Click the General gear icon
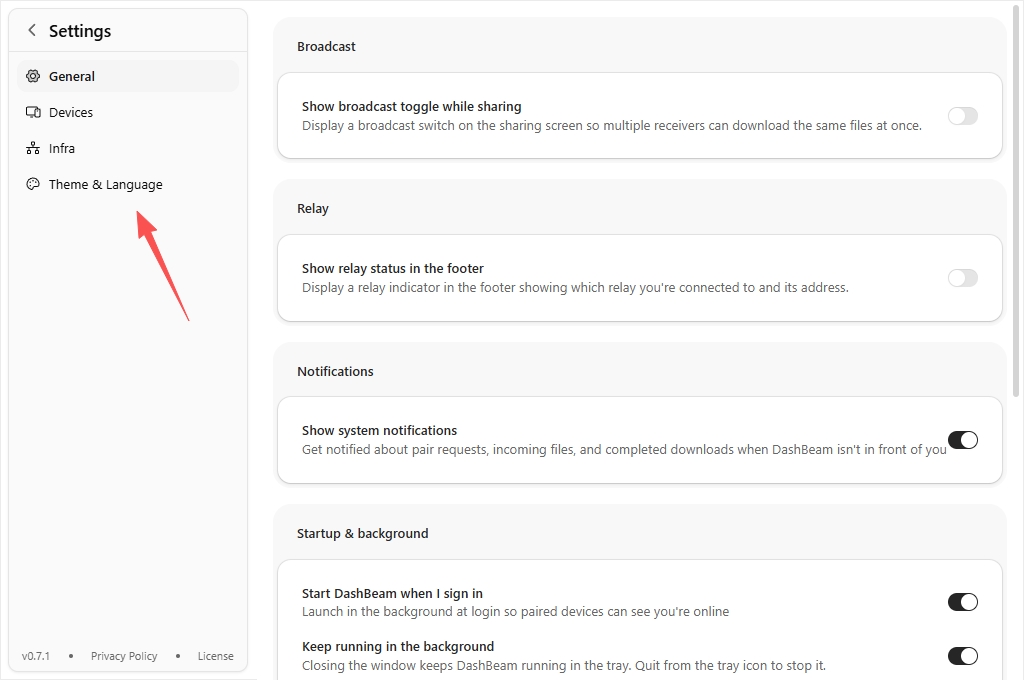 point(33,76)
